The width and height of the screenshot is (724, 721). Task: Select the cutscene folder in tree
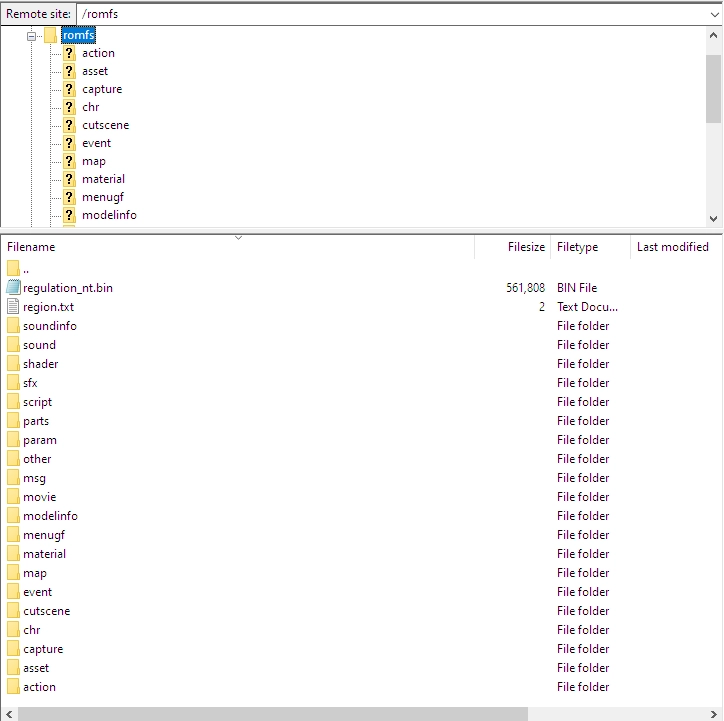pyautogui.click(x=106, y=126)
